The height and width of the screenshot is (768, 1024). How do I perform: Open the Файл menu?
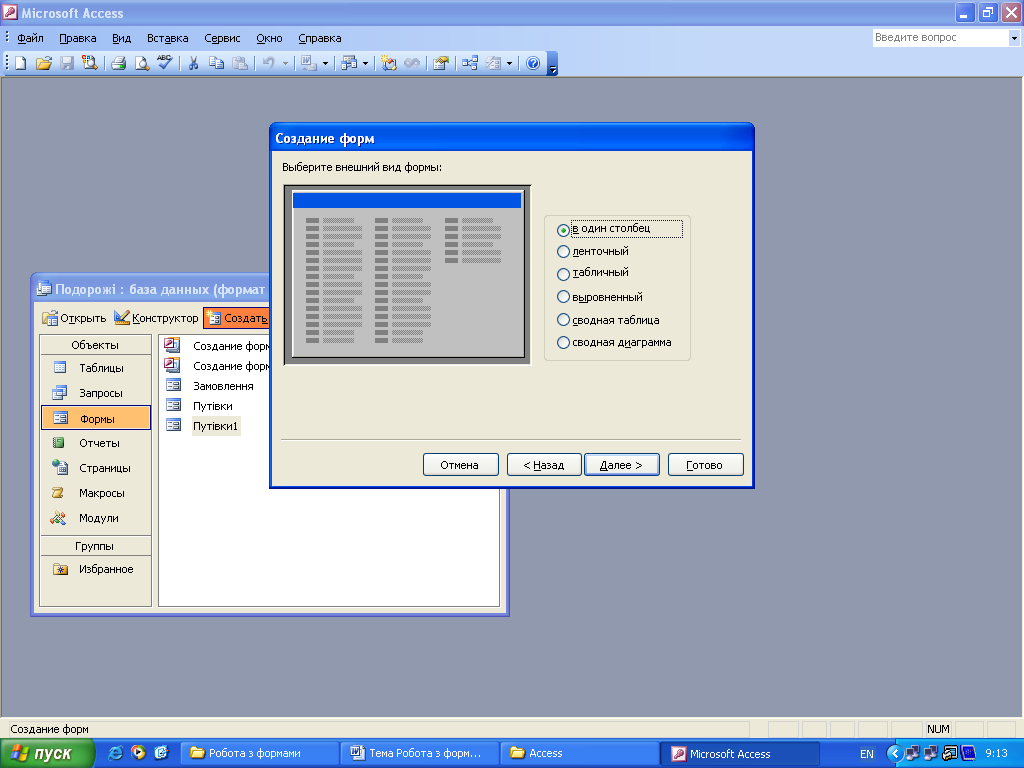[x=30, y=38]
